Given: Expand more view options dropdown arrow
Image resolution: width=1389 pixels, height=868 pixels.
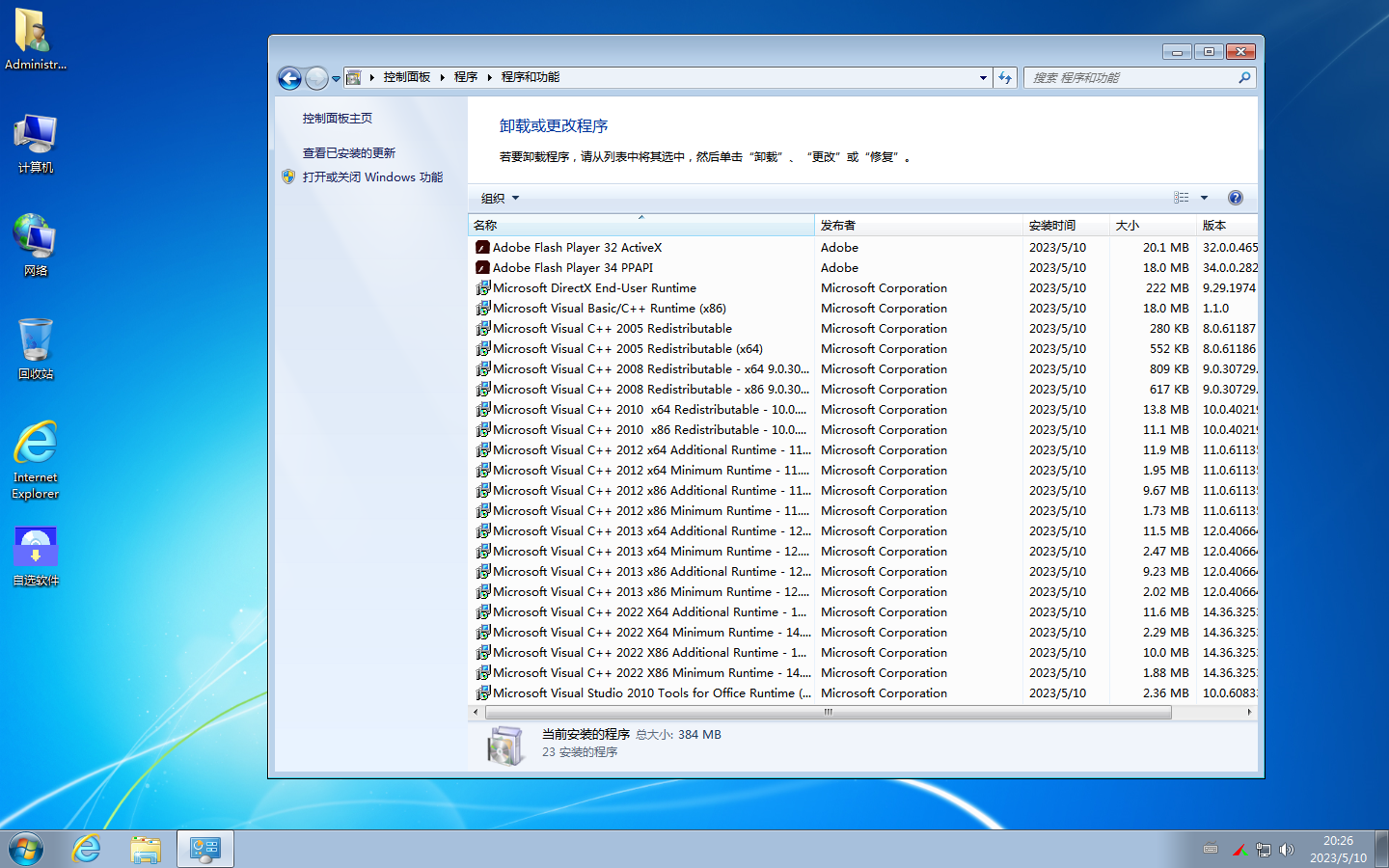Looking at the screenshot, I should pos(1204,198).
